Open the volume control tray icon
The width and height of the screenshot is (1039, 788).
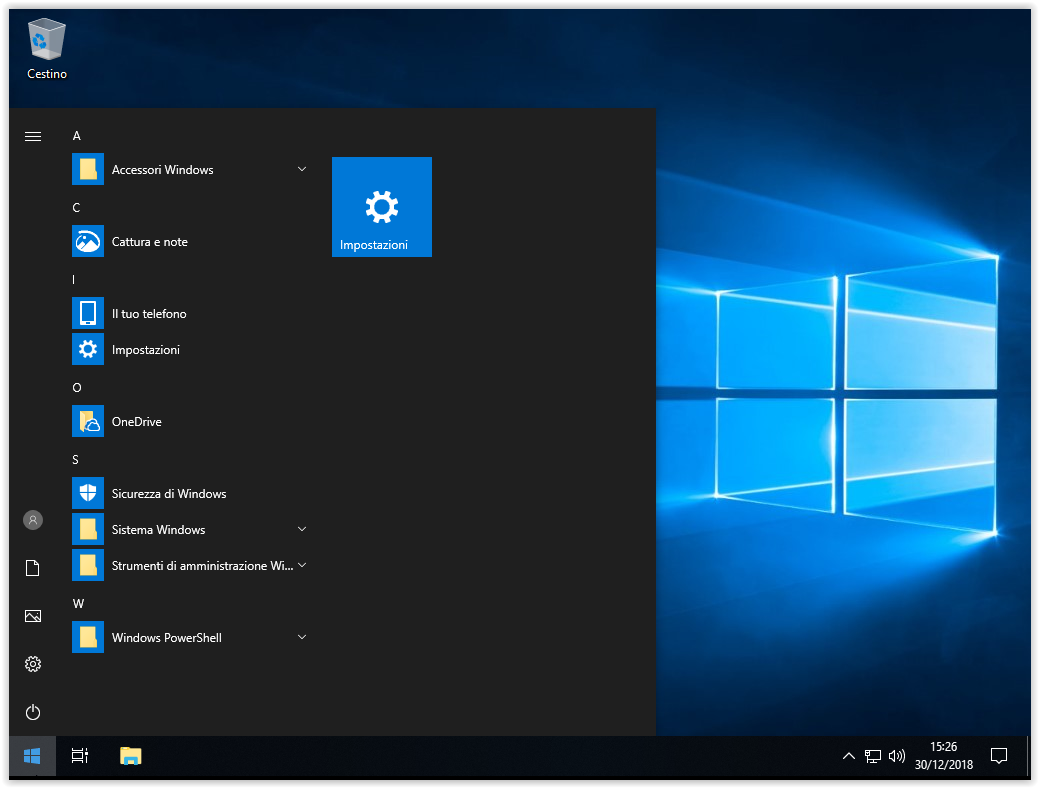(897, 756)
